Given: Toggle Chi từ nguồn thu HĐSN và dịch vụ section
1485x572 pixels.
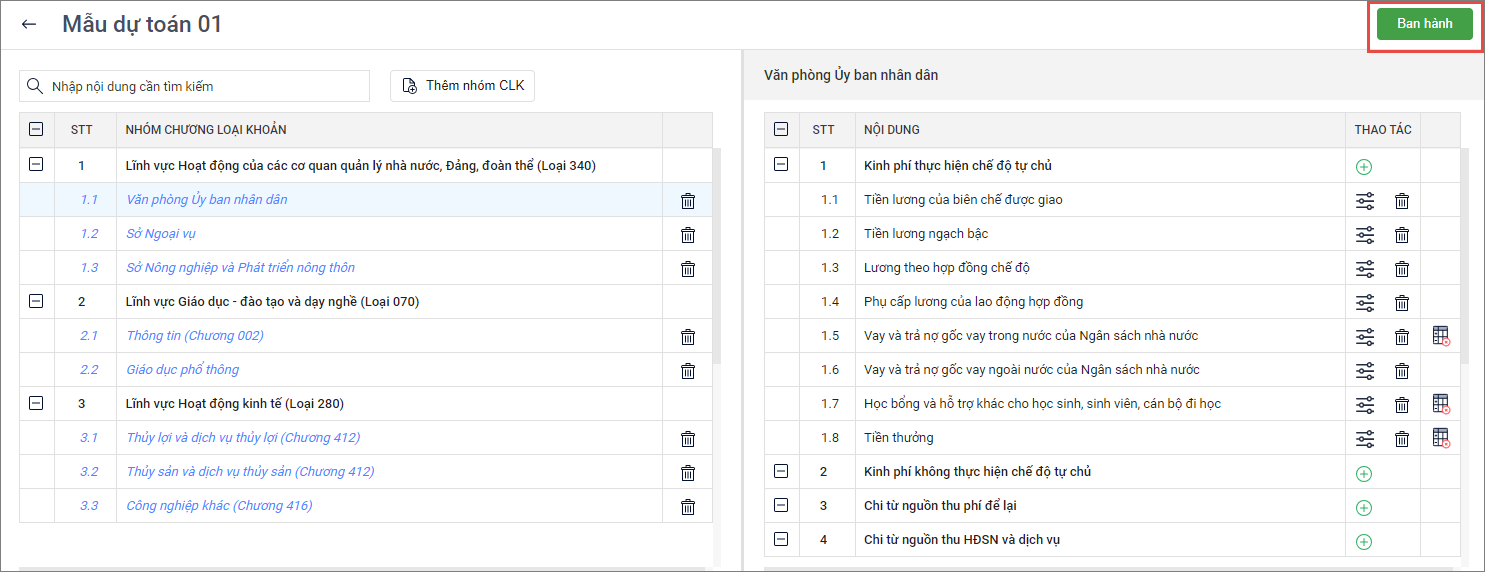Looking at the screenshot, I should click(782, 539).
